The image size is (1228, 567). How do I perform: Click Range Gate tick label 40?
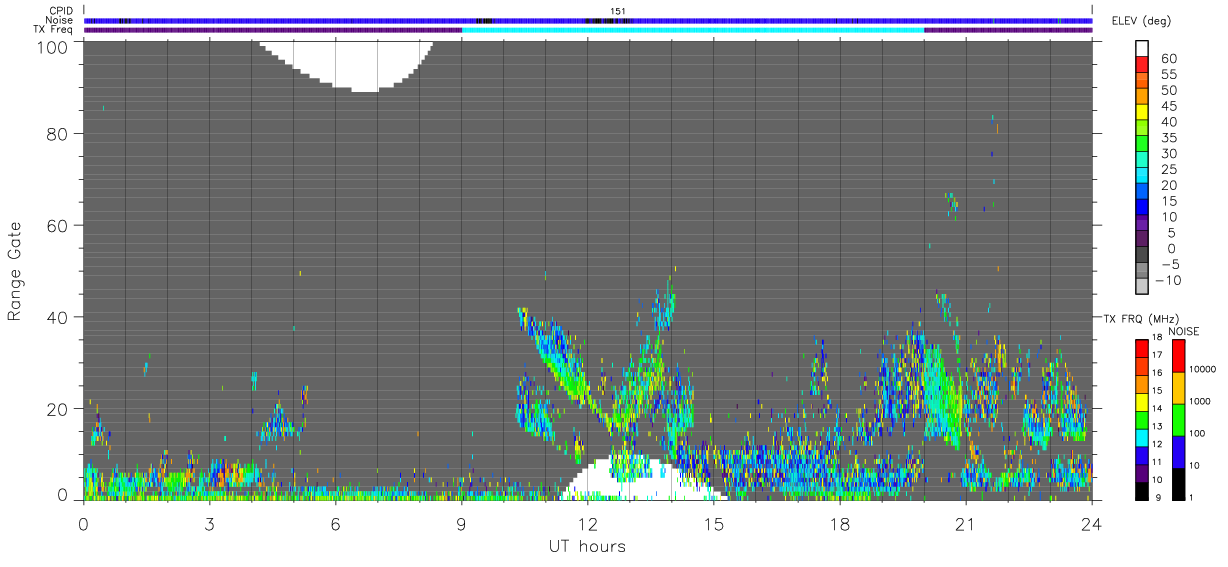pyautogui.click(x=57, y=317)
